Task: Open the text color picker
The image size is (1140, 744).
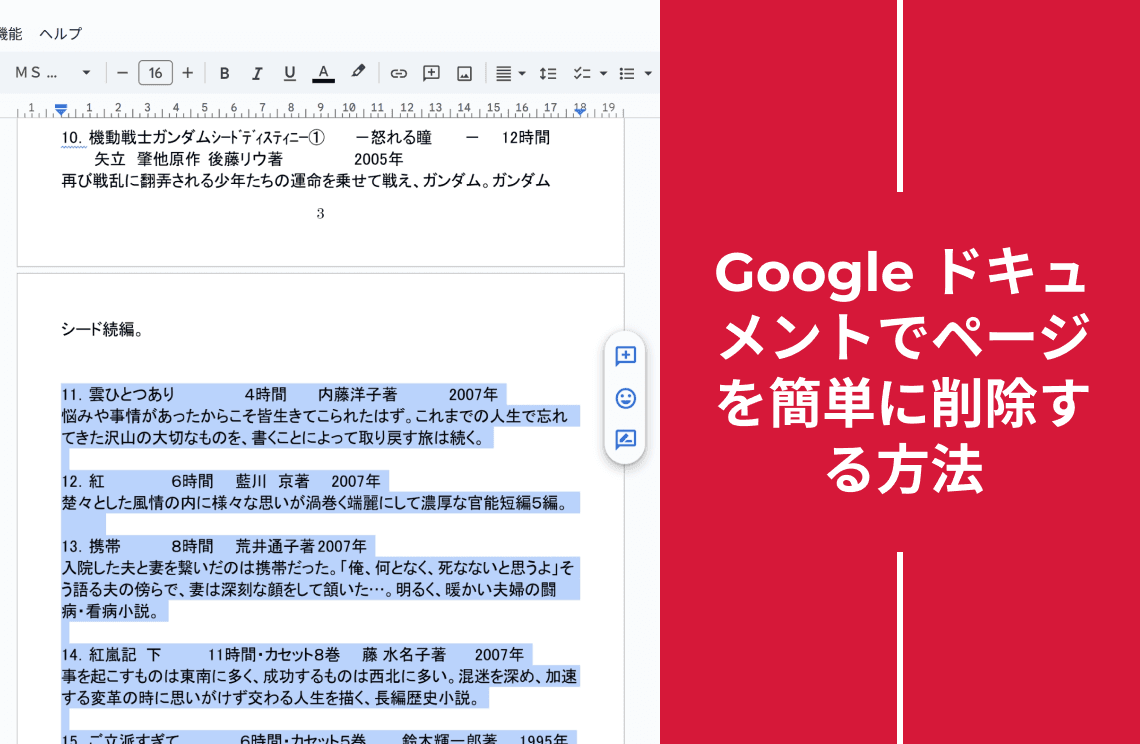Action: point(323,73)
